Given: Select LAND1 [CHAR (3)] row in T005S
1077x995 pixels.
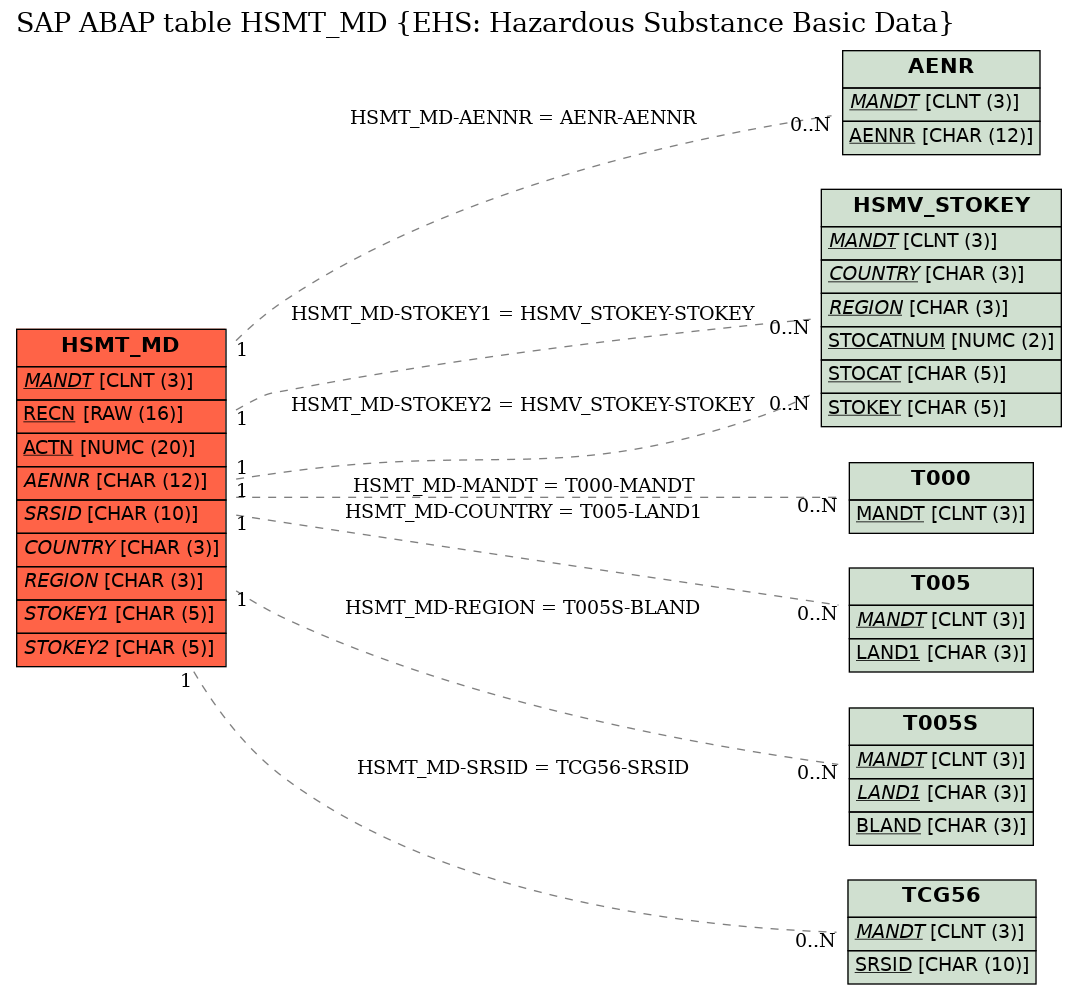Looking at the screenshot, I should 941,795.
